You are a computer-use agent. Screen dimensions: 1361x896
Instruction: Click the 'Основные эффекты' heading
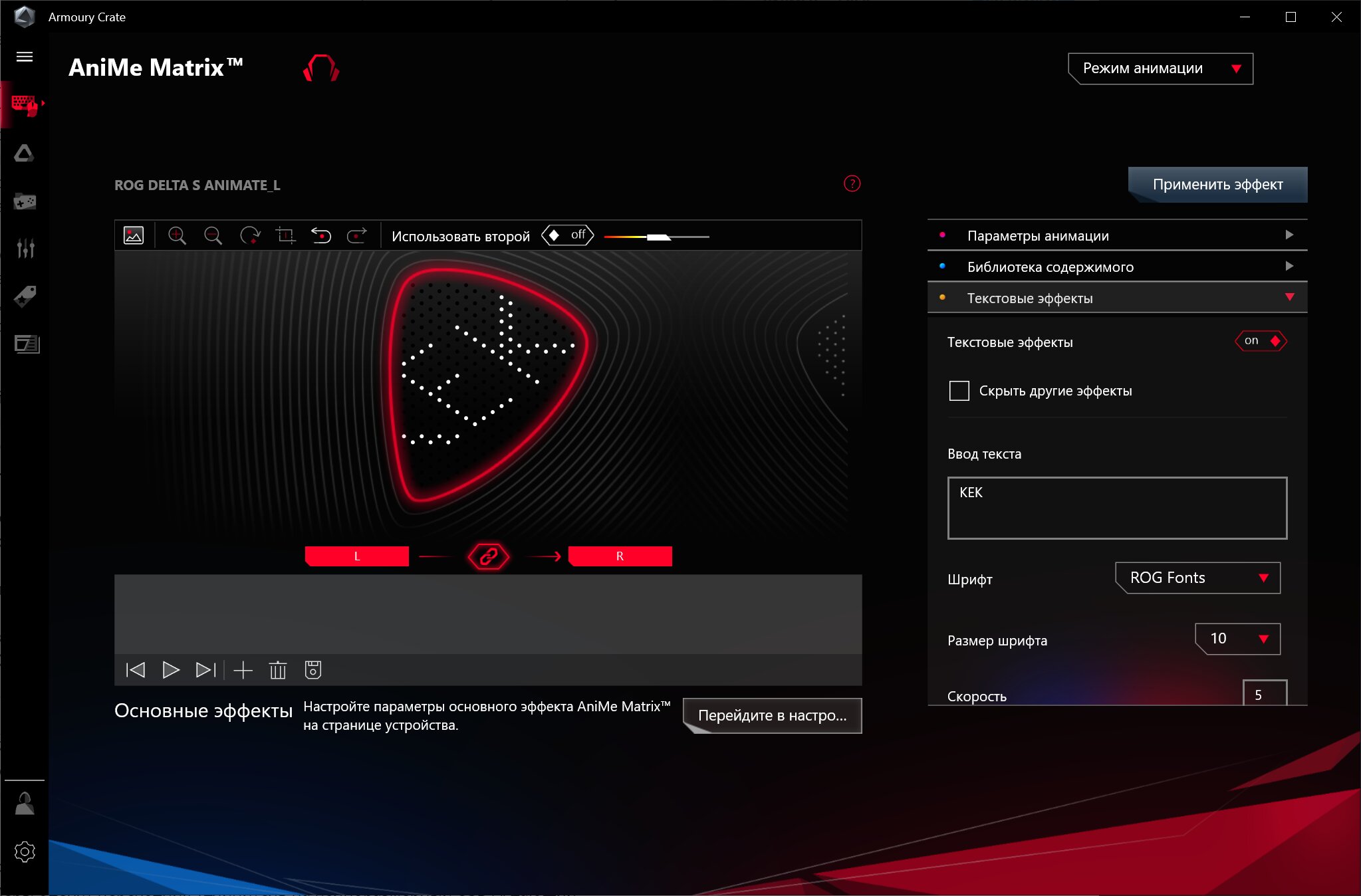tap(203, 711)
